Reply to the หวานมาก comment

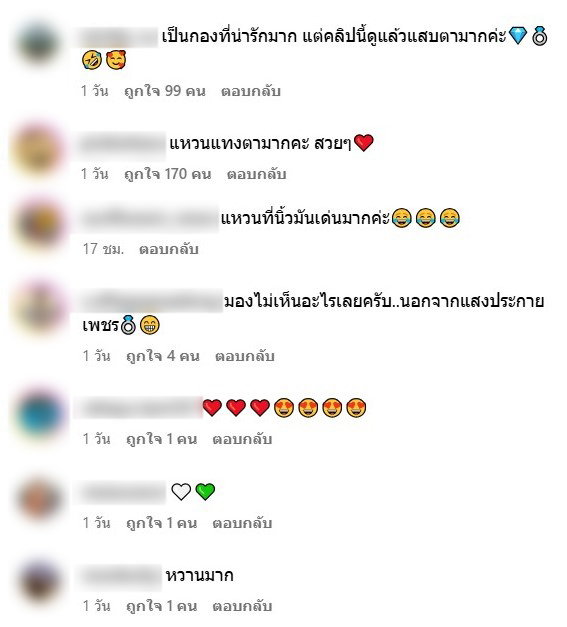[242, 606]
